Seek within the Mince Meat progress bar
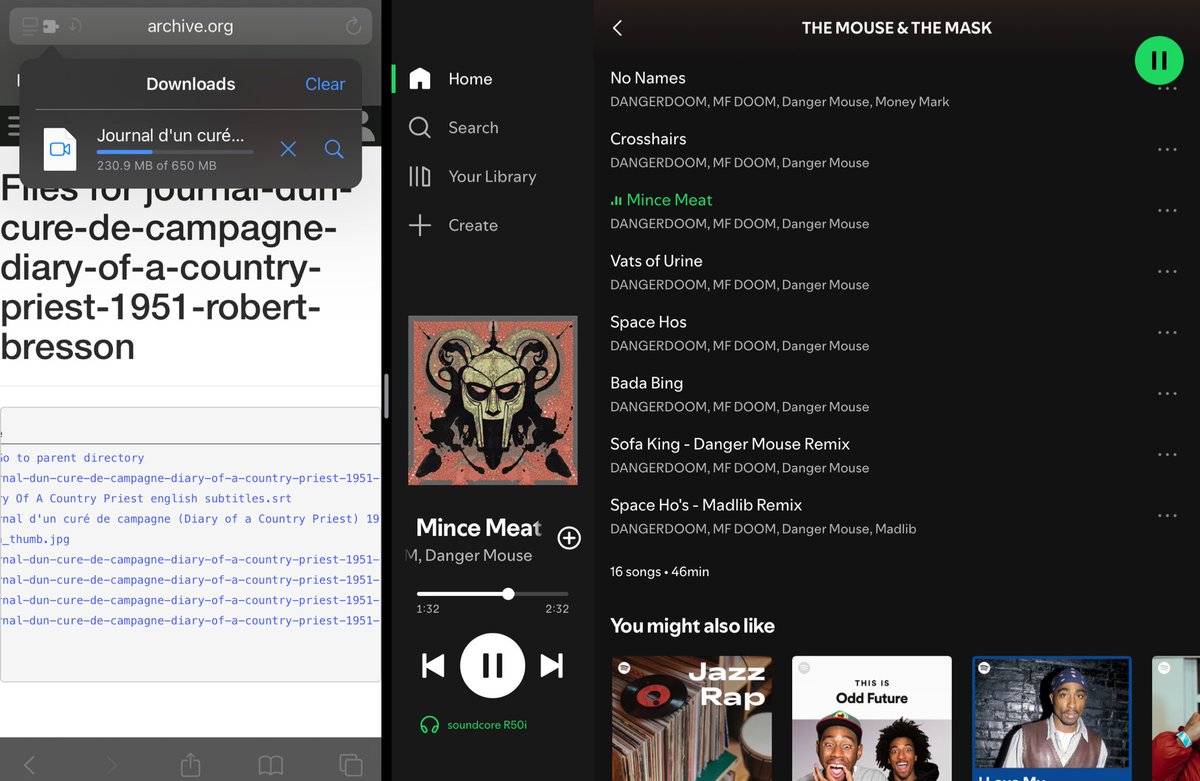Screen dimensions: 1200x781 coord(492,594)
